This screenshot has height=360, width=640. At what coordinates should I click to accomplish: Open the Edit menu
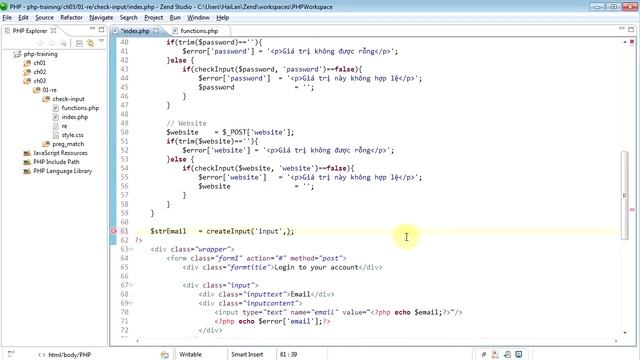pos(23,18)
